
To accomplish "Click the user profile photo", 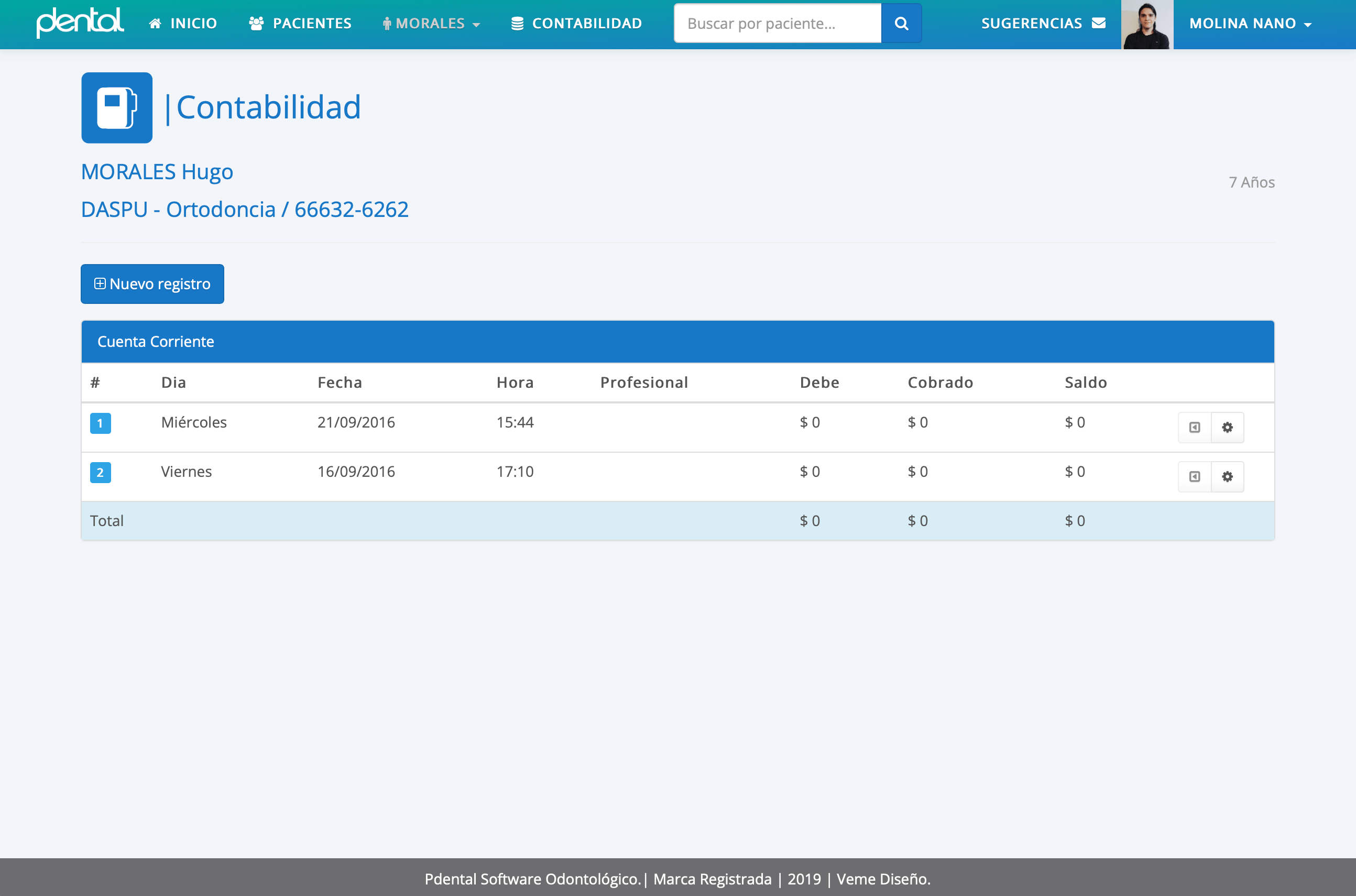I will (1146, 25).
